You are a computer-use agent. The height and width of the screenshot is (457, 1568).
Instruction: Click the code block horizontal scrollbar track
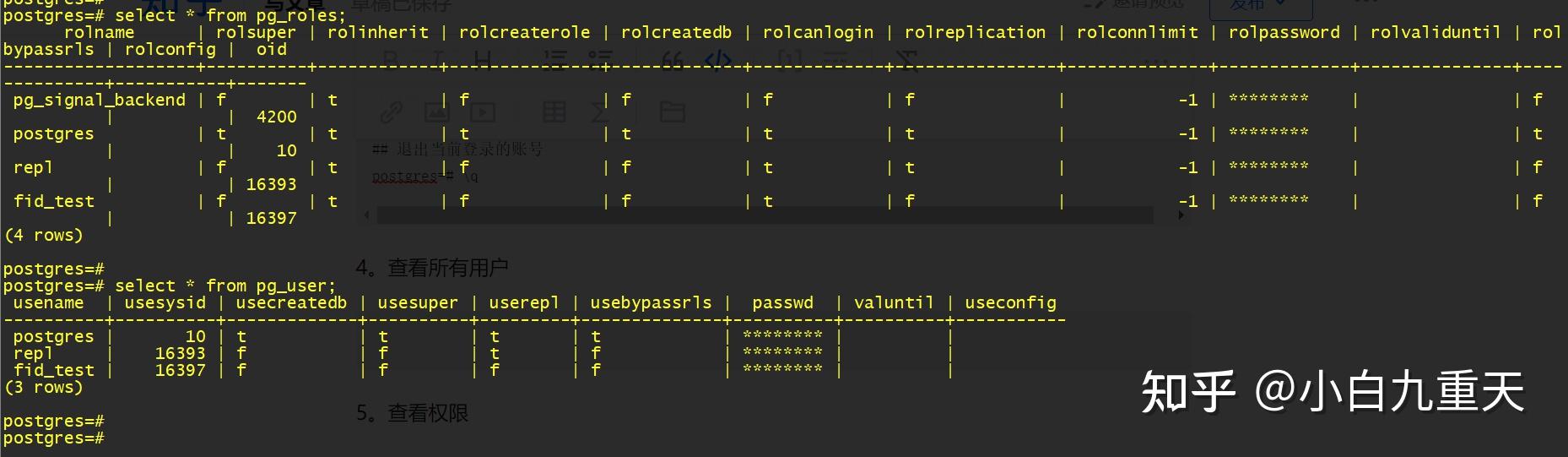click(765, 215)
